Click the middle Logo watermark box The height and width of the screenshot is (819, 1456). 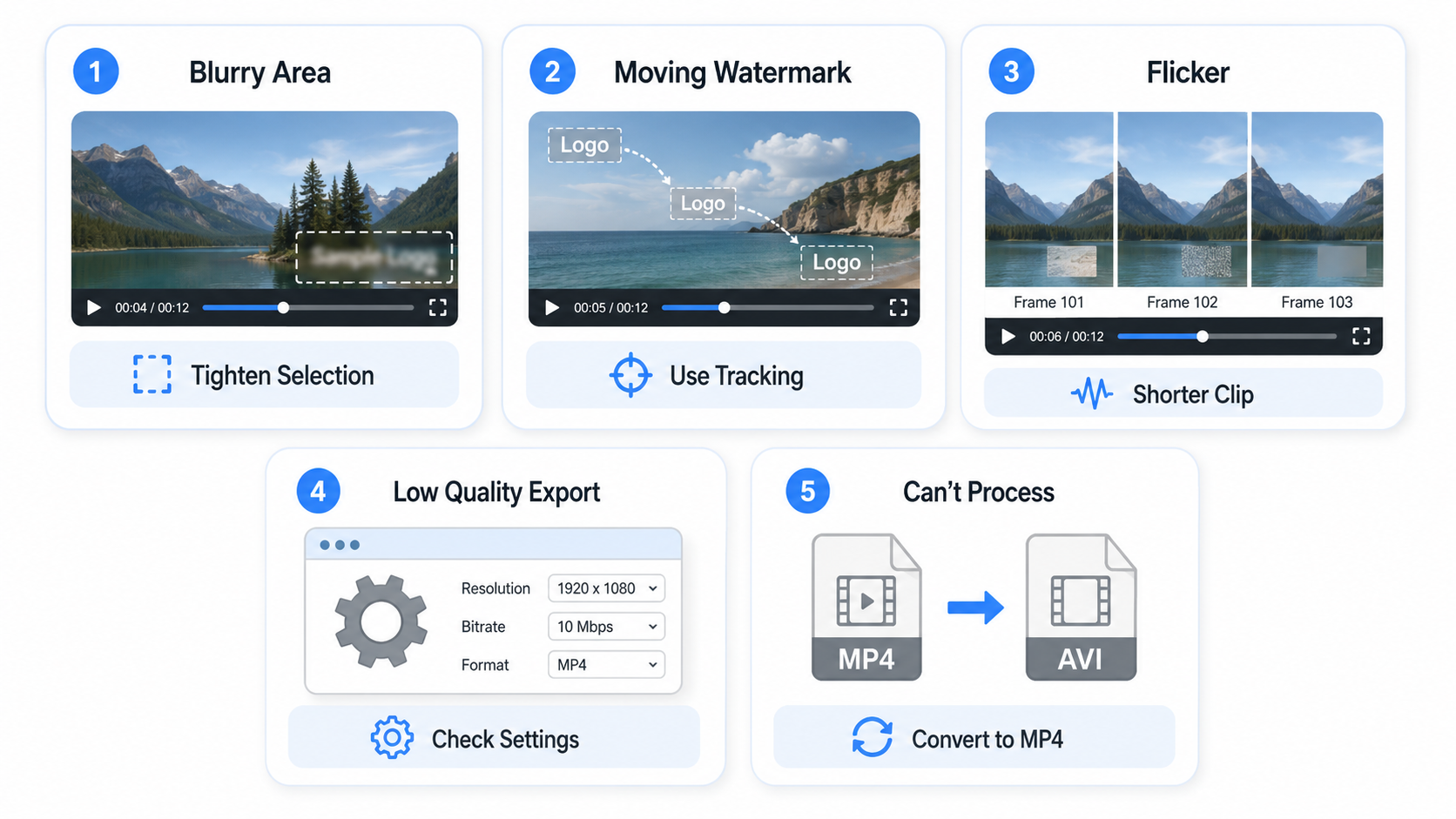pos(703,204)
